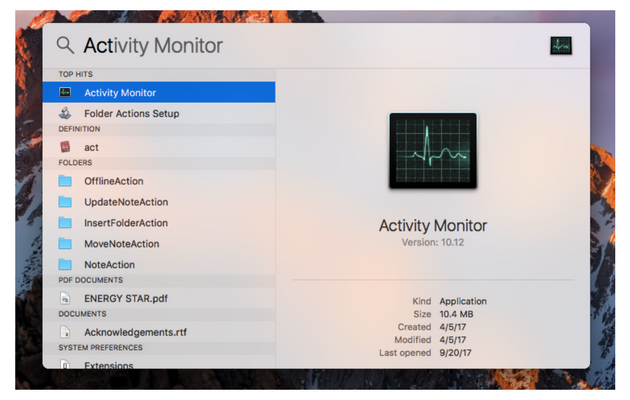This screenshot has height=400, width=630.
Task: Select Activity Monitor result row
Action: tap(159, 92)
